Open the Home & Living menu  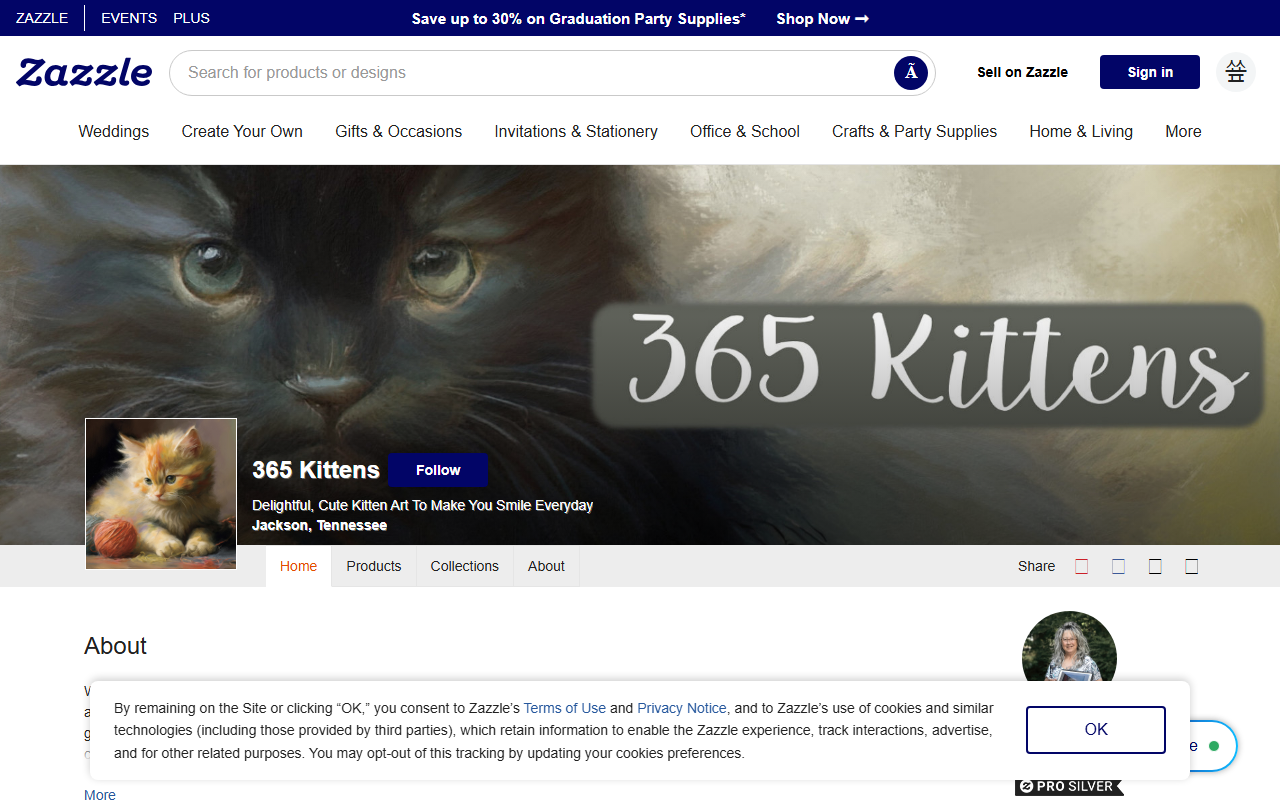[x=1081, y=131]
